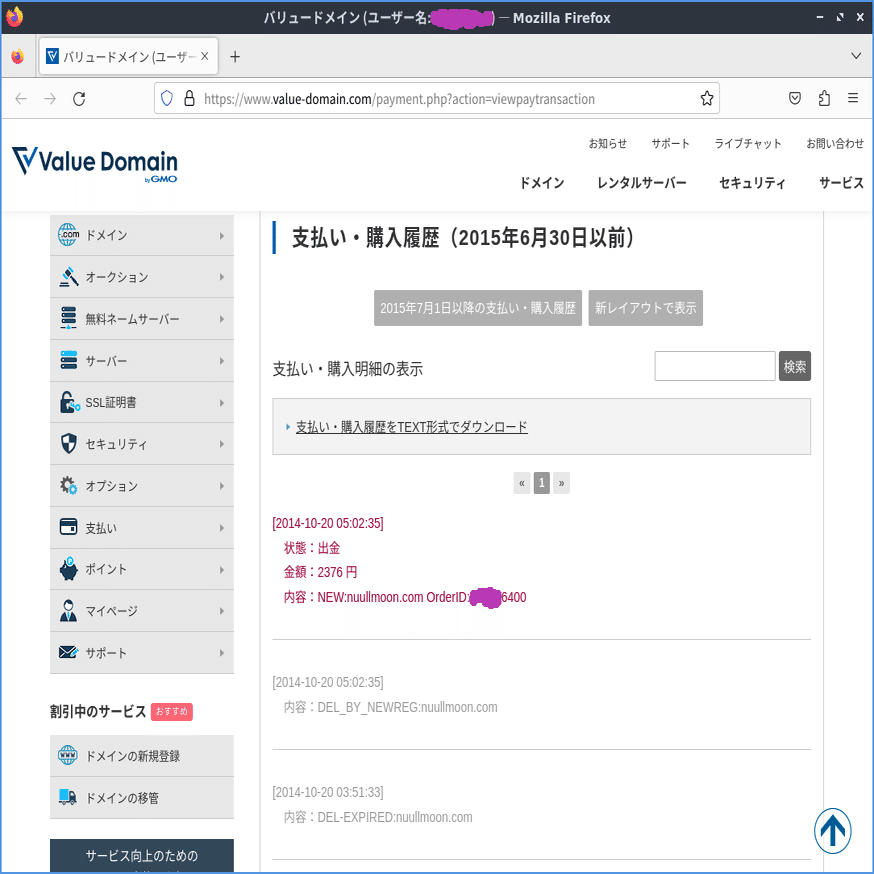Screen dimensions: 874x874
Task: Click the scroll-to-top arrow button
Action: [x=832, y=831]
